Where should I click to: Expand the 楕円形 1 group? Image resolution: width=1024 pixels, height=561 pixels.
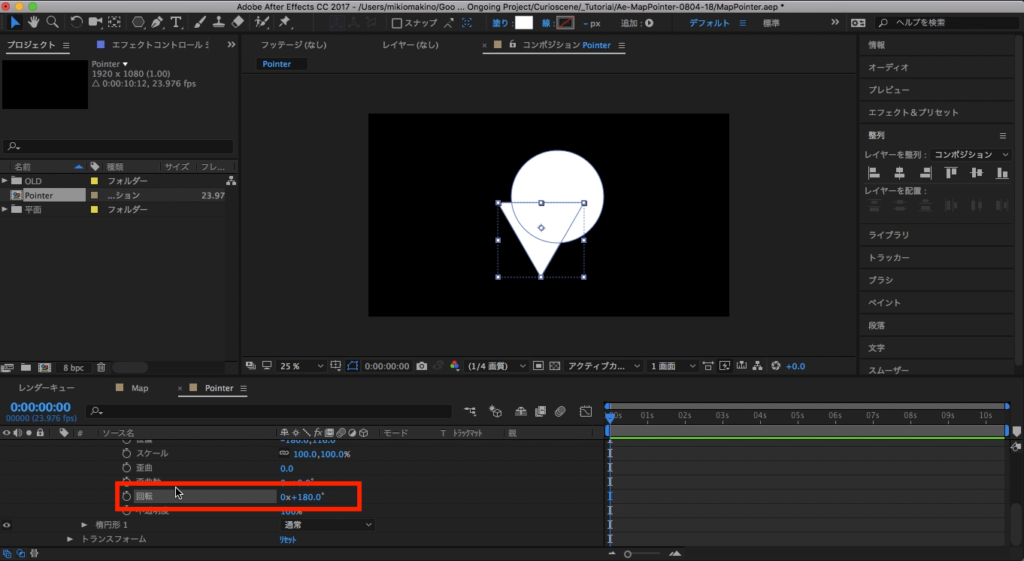[84, 525]
